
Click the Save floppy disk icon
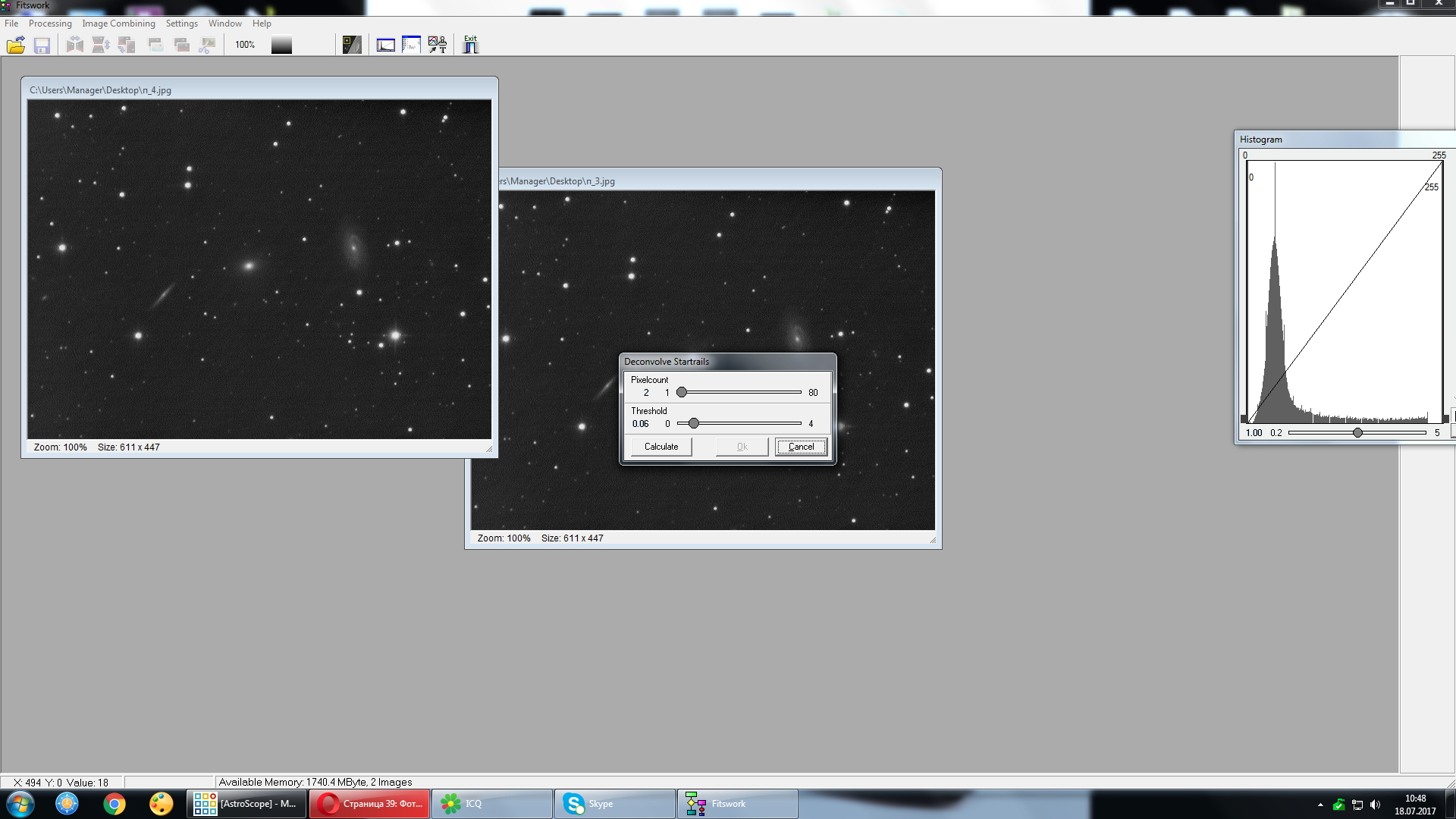point(42,45)
